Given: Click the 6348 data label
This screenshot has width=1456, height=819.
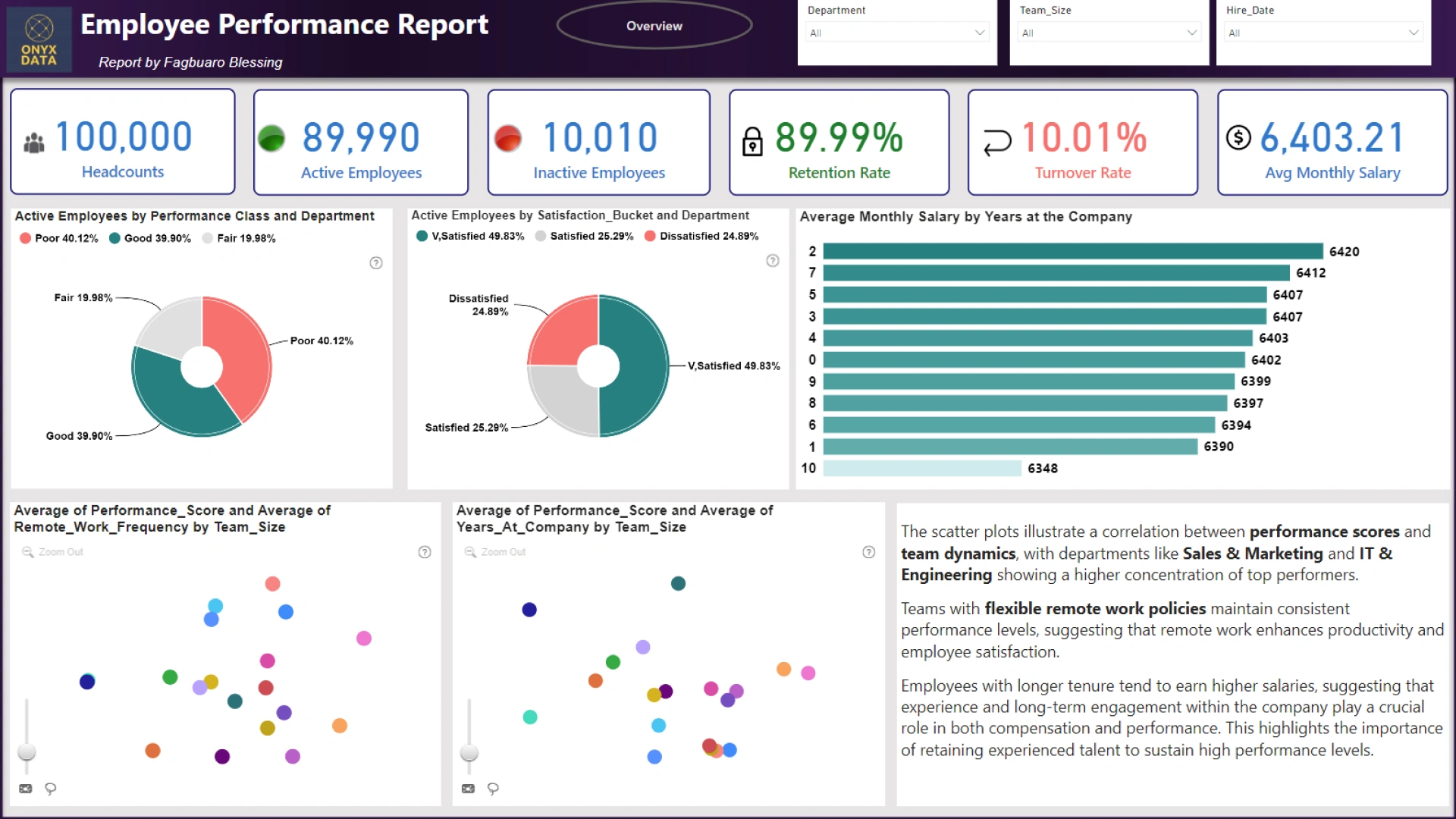Looking at the screenshot, I should (1043, 469).
